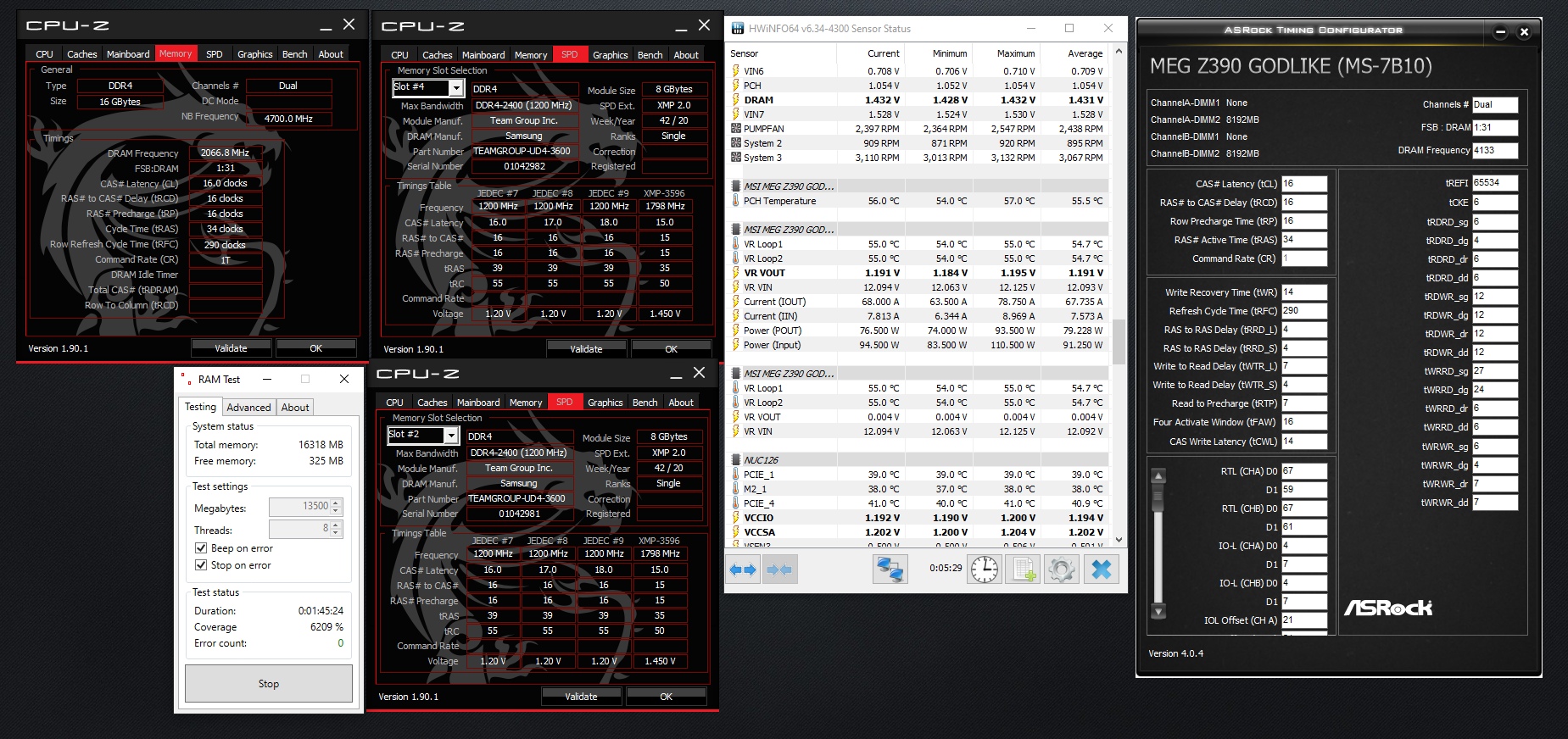
Task: Click the NUC126 sensor group icon in HWiNFO
Action: tap(736, 460)
